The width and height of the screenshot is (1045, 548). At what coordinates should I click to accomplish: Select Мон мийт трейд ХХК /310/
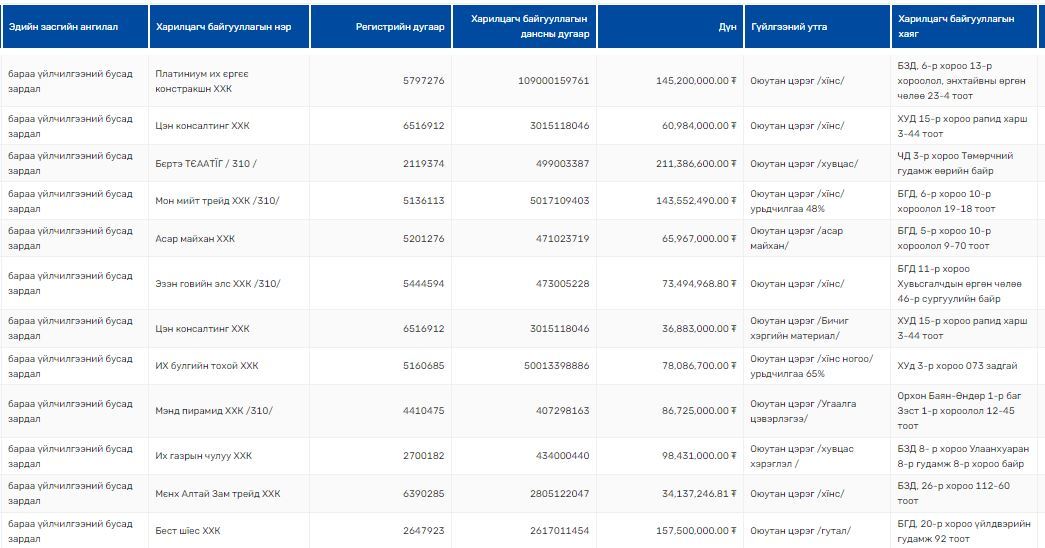(217, 201)
